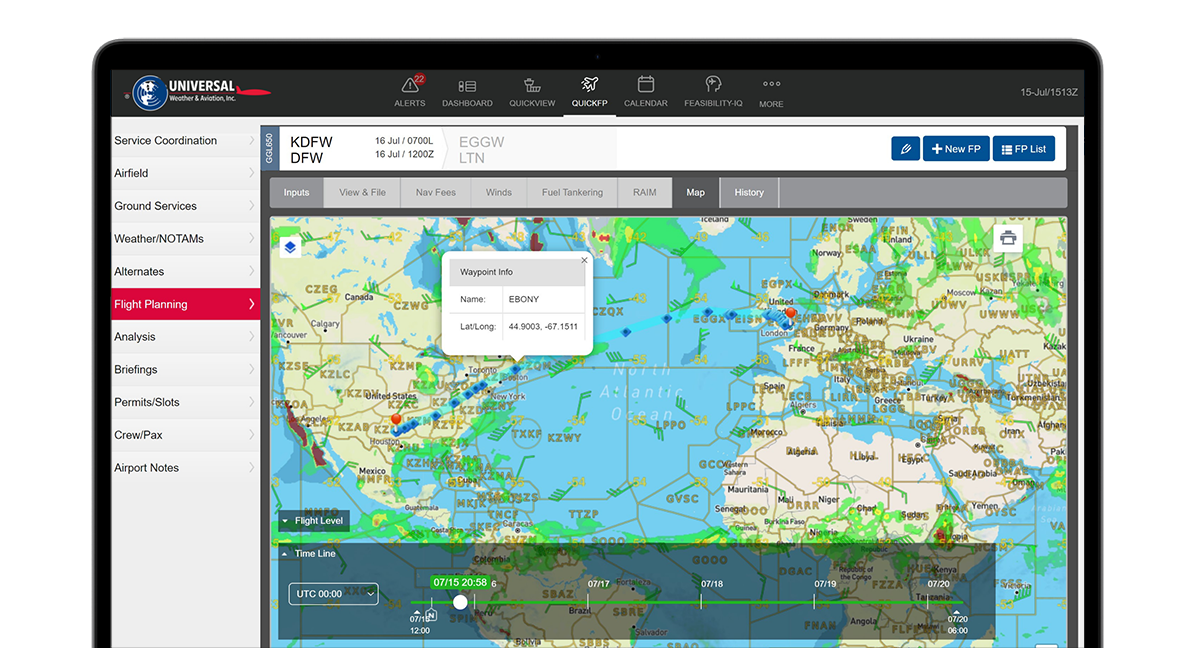Click the EBONY waypoint name value
The height and width of the screenshot is (648, 1200).
tap(524, 299)
